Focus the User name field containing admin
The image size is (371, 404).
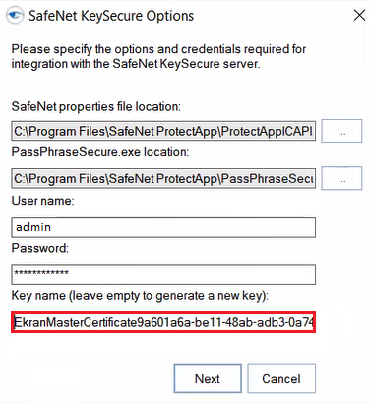tap(164, 227)
